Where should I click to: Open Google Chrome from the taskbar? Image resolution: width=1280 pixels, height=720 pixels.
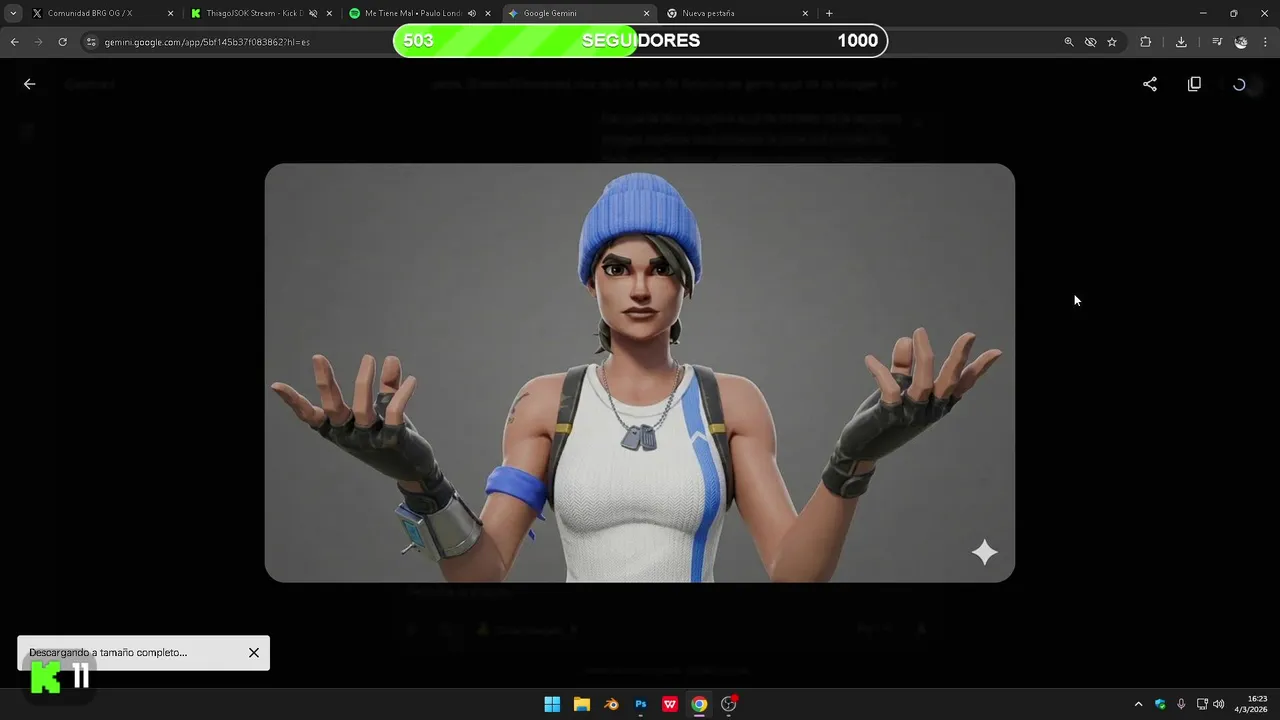click(x=699, y=704)
